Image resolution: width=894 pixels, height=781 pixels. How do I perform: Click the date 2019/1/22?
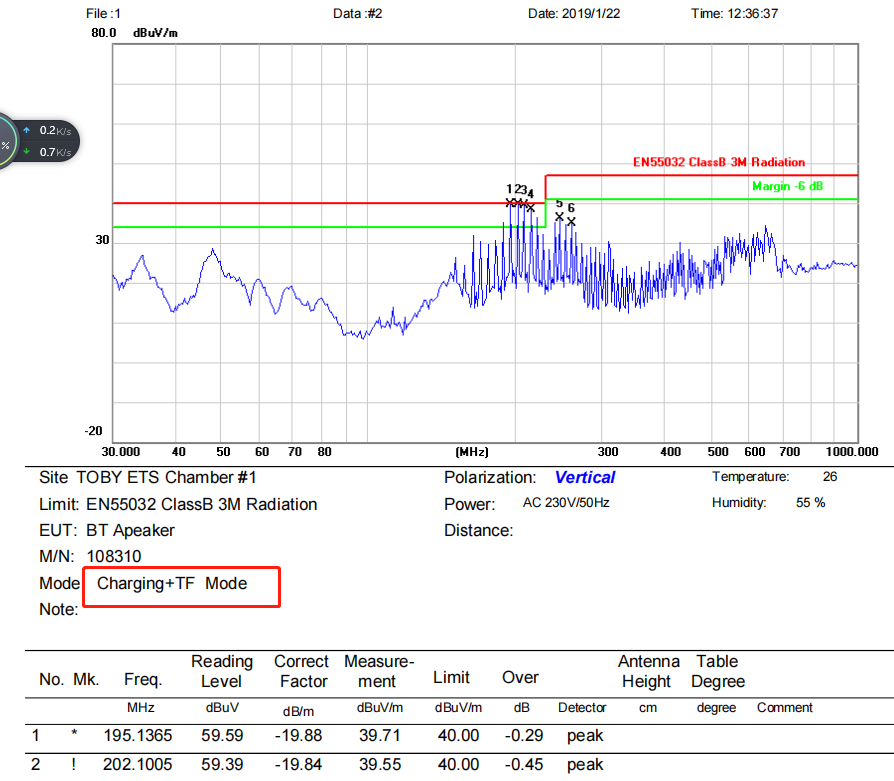click(x=591, y=14)
